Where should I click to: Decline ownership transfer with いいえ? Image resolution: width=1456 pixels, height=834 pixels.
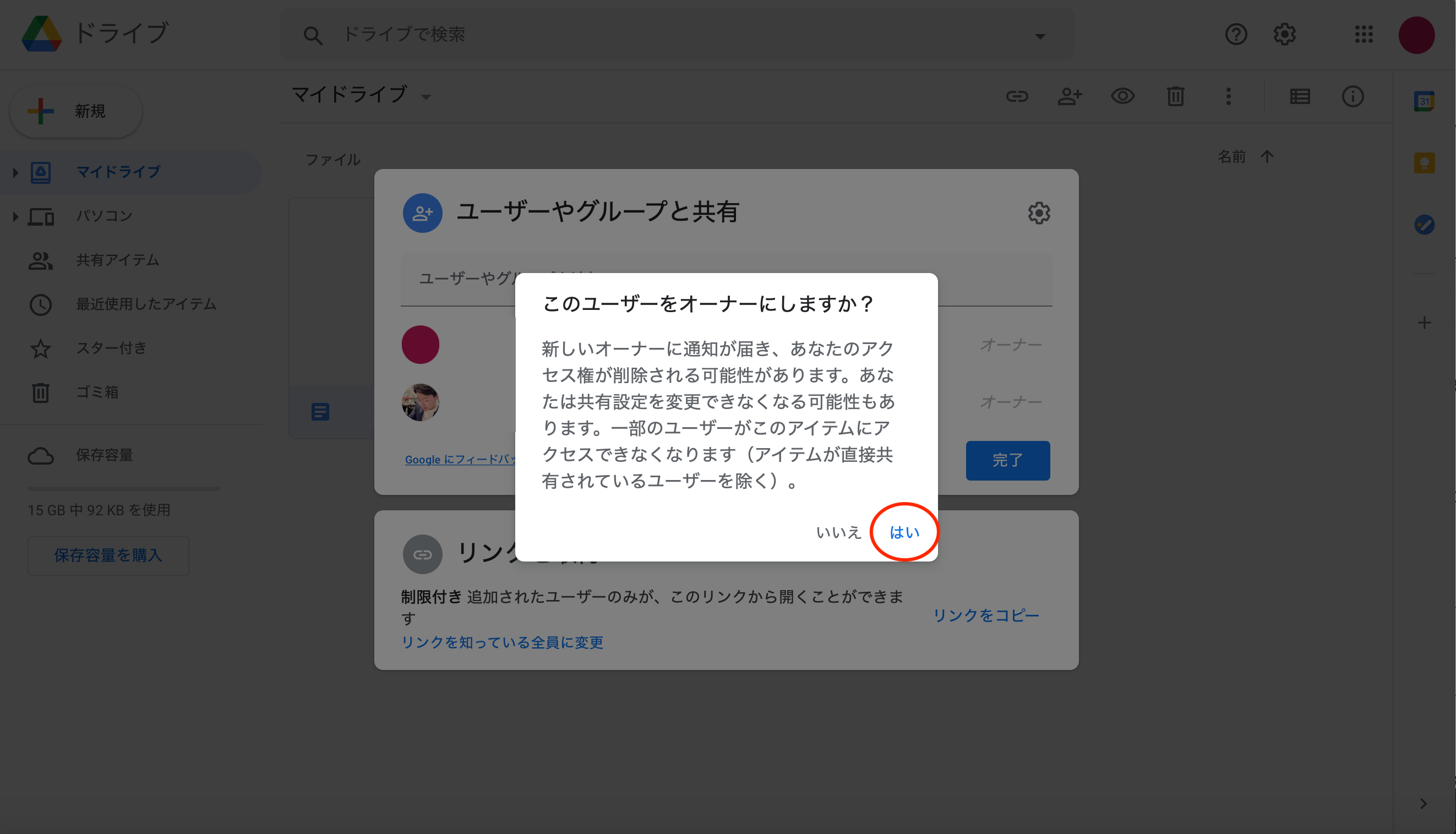point(838,532)
